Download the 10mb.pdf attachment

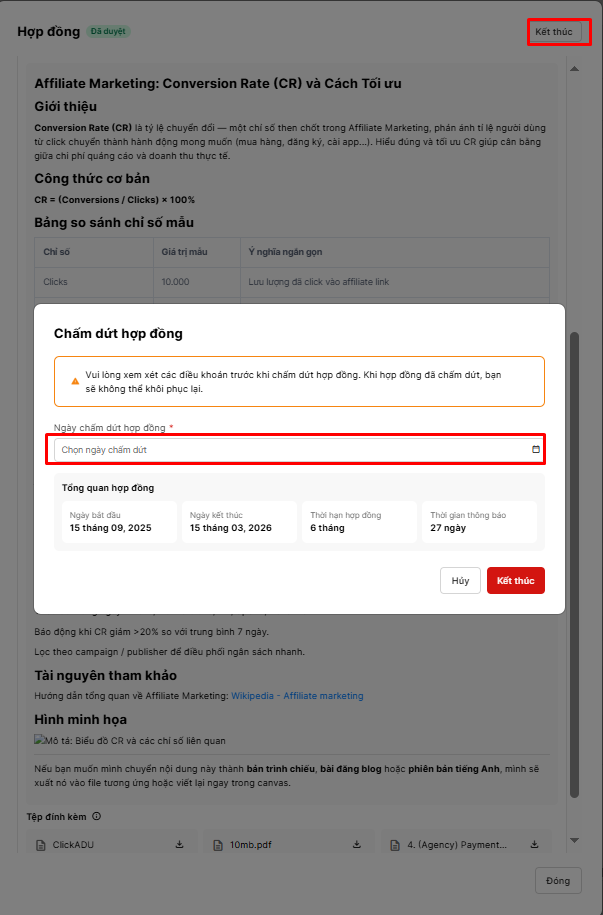[356, 845]
